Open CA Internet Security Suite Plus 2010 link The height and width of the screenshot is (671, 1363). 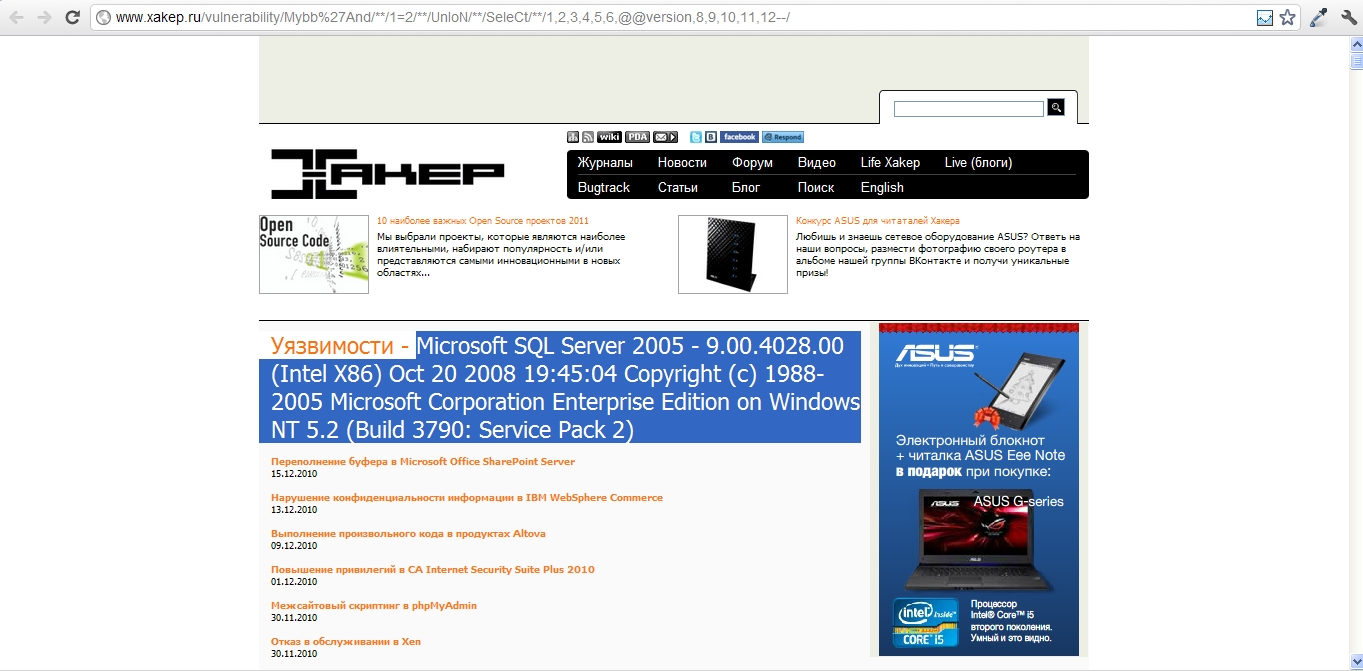pos(433,570)
